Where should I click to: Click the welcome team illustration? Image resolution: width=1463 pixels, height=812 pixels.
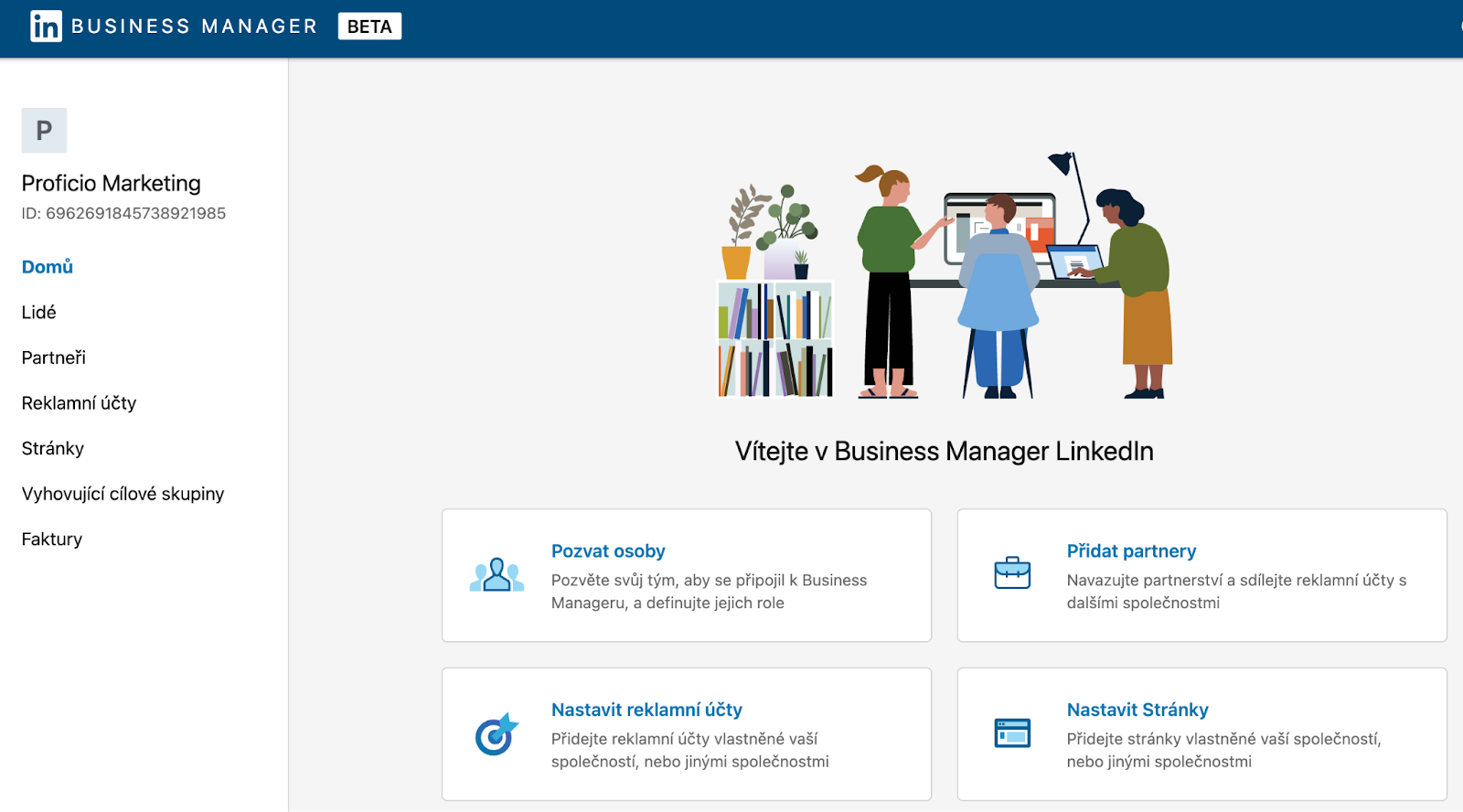(945, 275)
